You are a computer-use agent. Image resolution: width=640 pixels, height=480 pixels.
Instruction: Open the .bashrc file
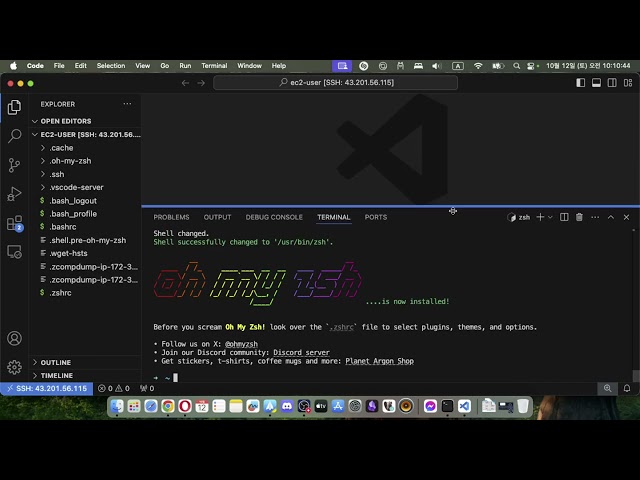click(86, 227)
